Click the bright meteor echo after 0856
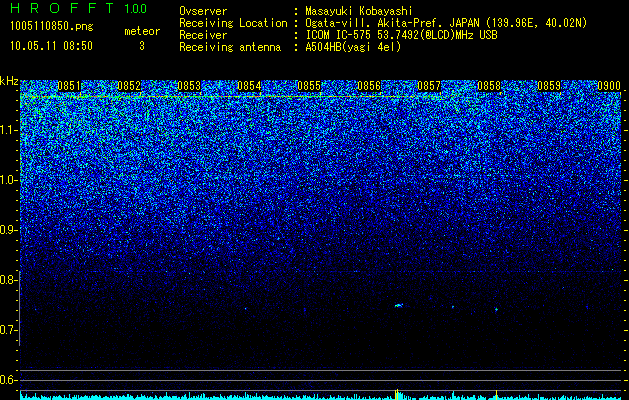629x400 pixels. (x=398, y=306)
